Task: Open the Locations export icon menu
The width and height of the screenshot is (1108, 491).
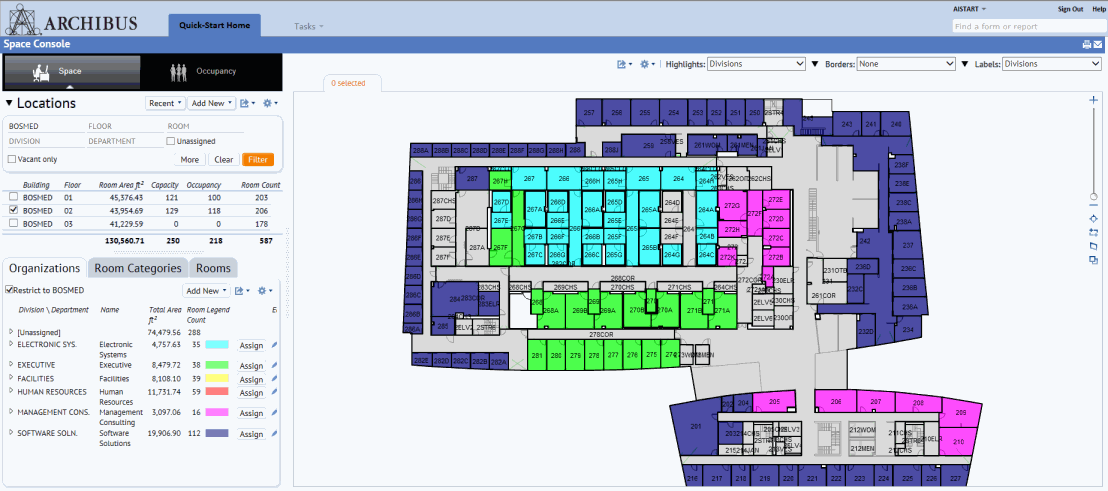Action: coord(247,103)
